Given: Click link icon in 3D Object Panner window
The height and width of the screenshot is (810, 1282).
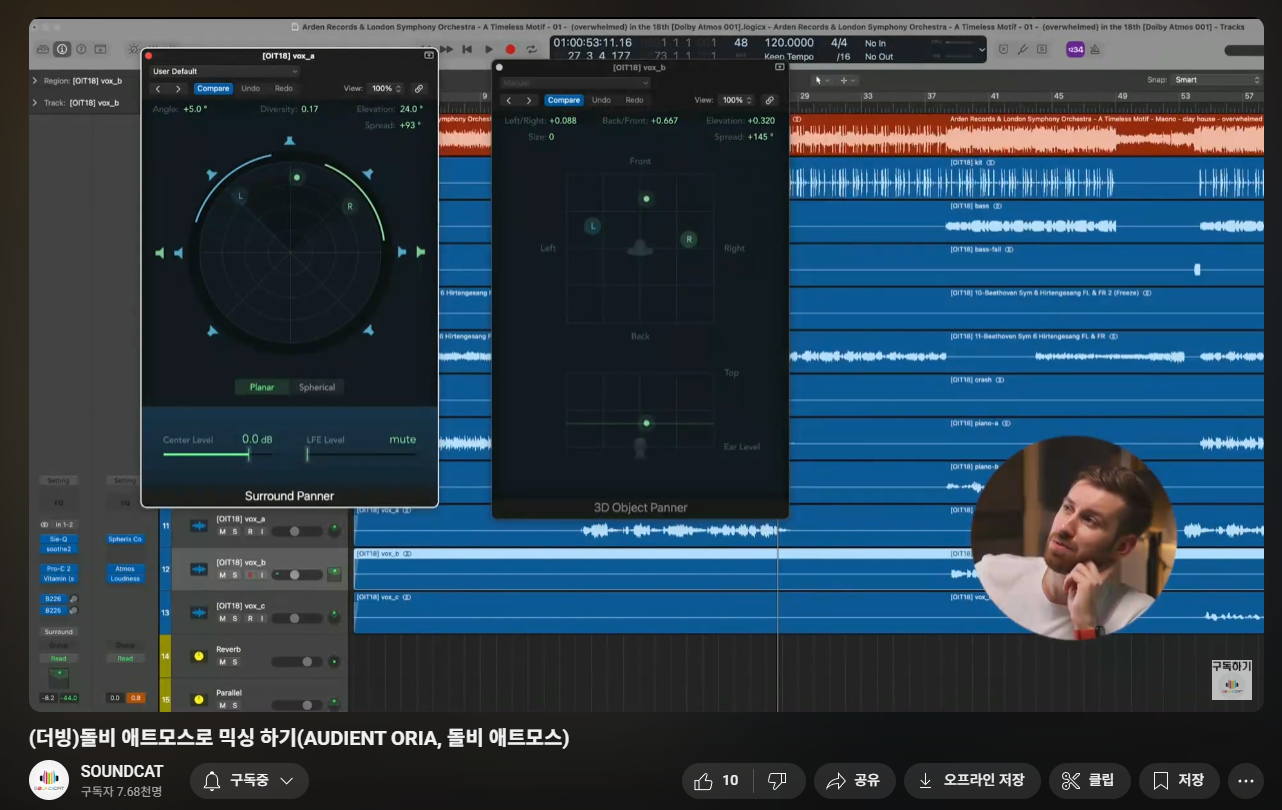Looking at the screenshot, I should pyautogui.click(x=769, y=100).
